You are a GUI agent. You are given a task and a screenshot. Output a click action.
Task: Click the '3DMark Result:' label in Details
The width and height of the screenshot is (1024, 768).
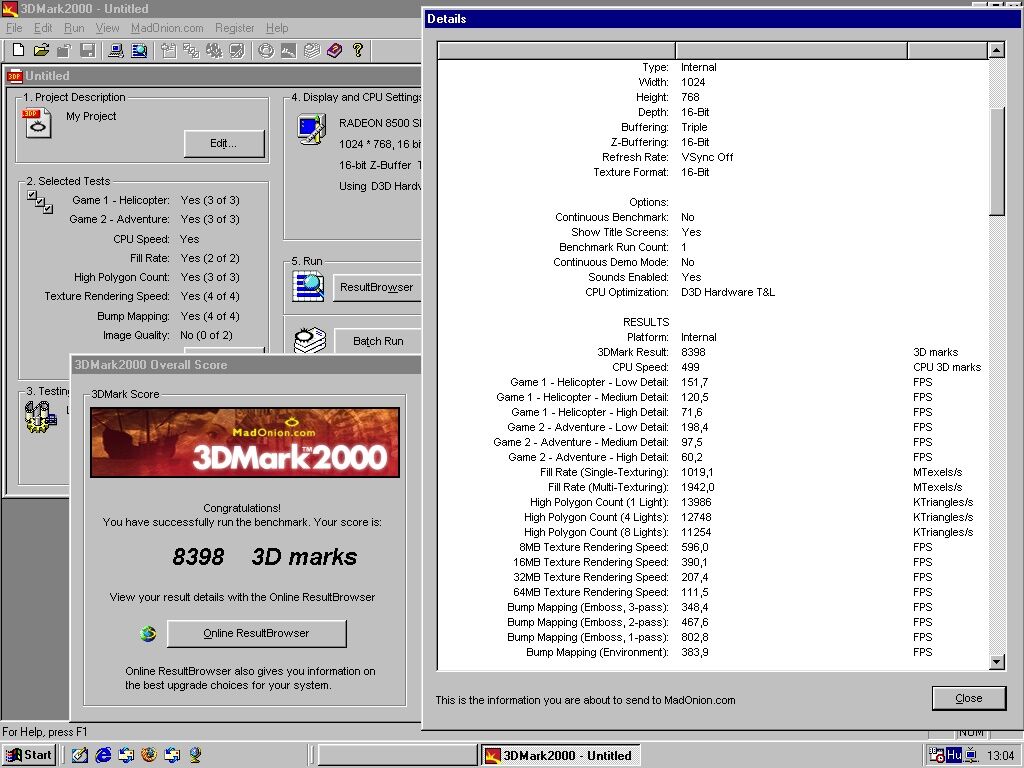point(633,352)
